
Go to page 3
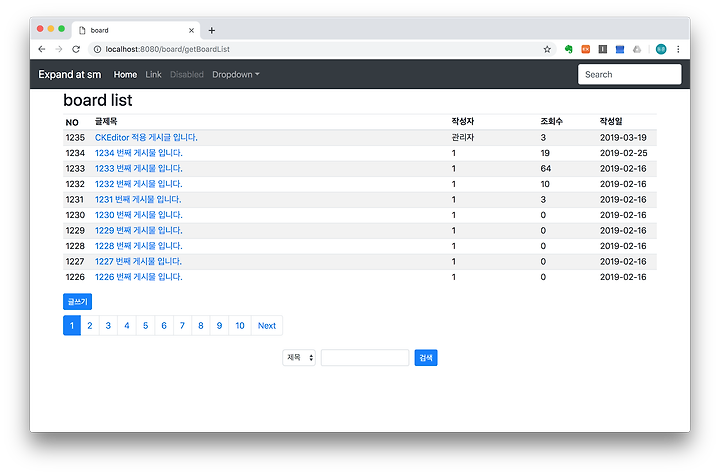[x=108, y=326]
